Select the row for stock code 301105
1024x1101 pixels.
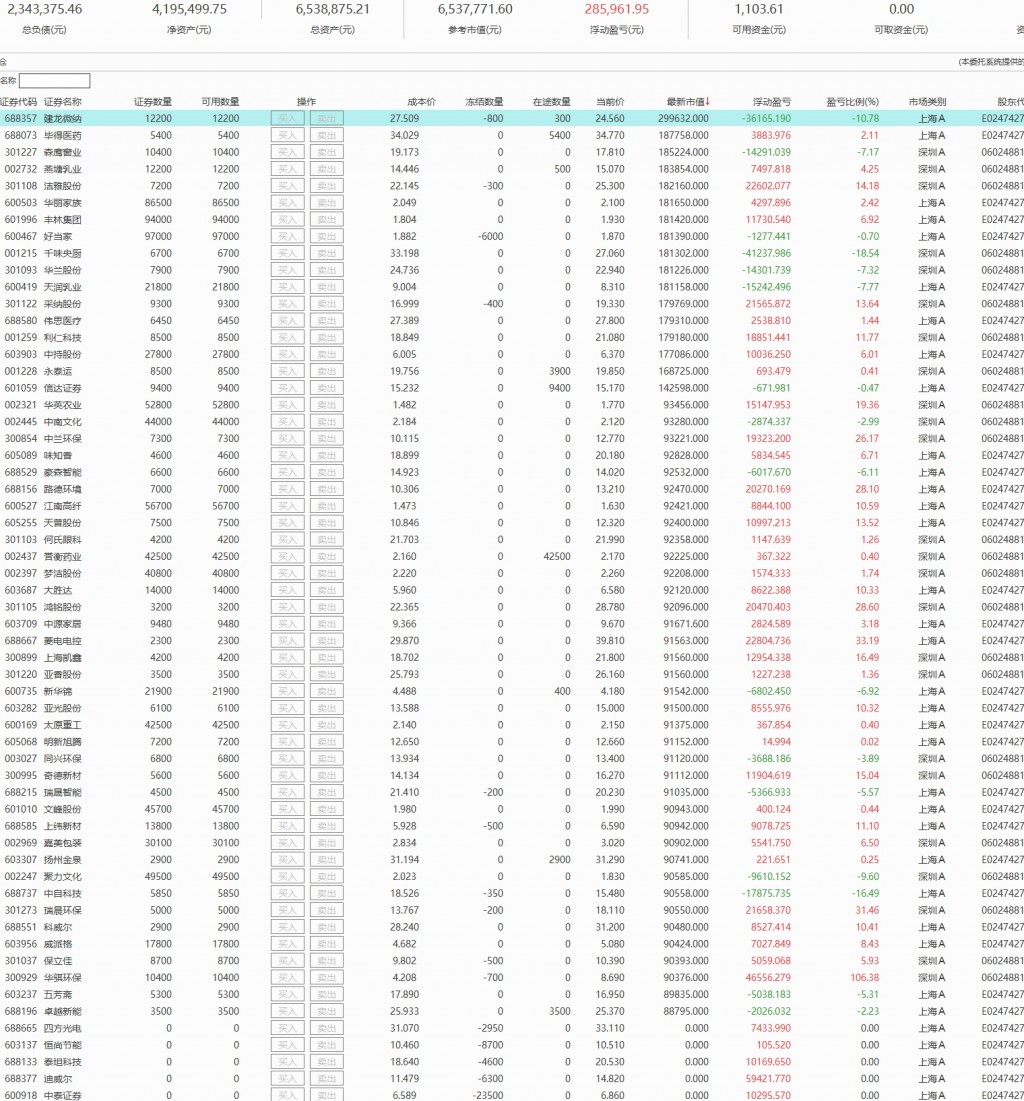[x=512, y=607]
